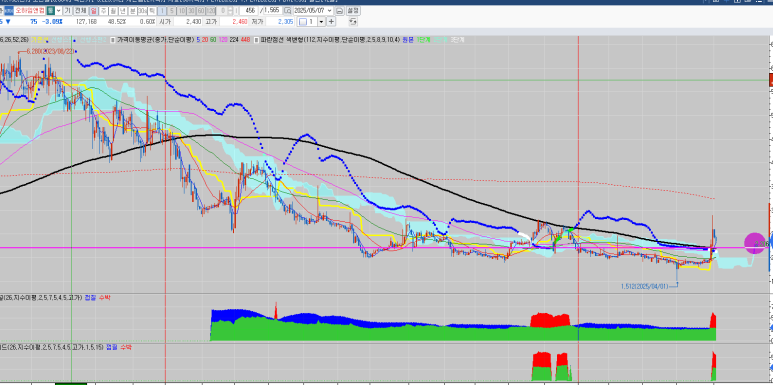
Task: Select the 틱 (tick) period button
Action: (152, 10)
